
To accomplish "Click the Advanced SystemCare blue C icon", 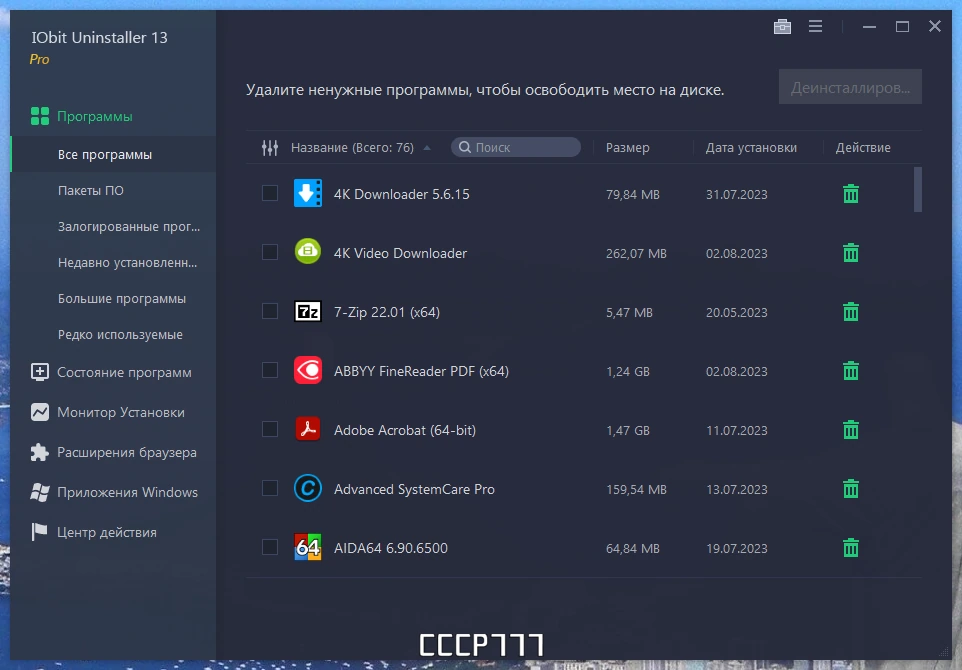I will pyautogui.click(x=308, y=488).
